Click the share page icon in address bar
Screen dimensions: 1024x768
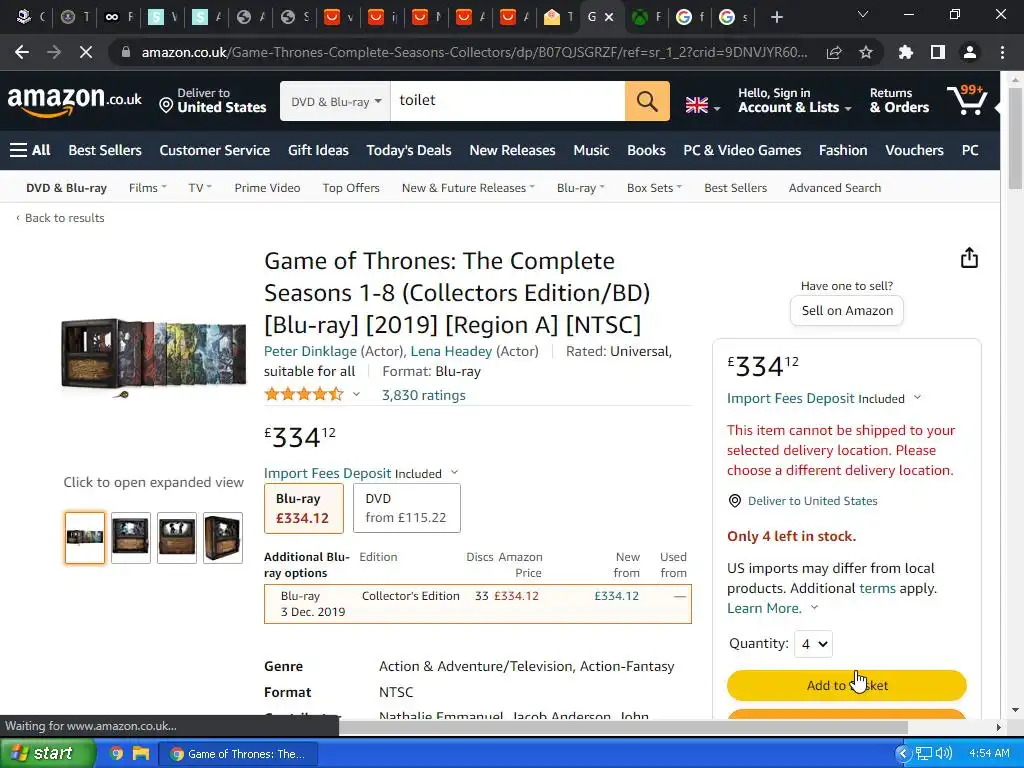[x=834, y=52]
